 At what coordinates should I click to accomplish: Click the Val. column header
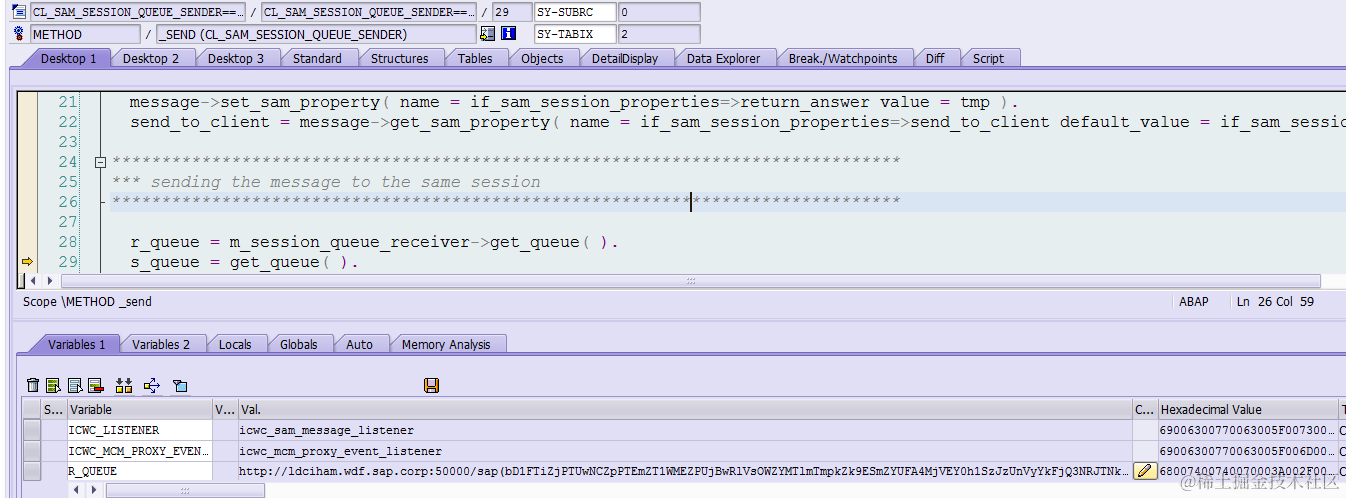click(685, 409)
